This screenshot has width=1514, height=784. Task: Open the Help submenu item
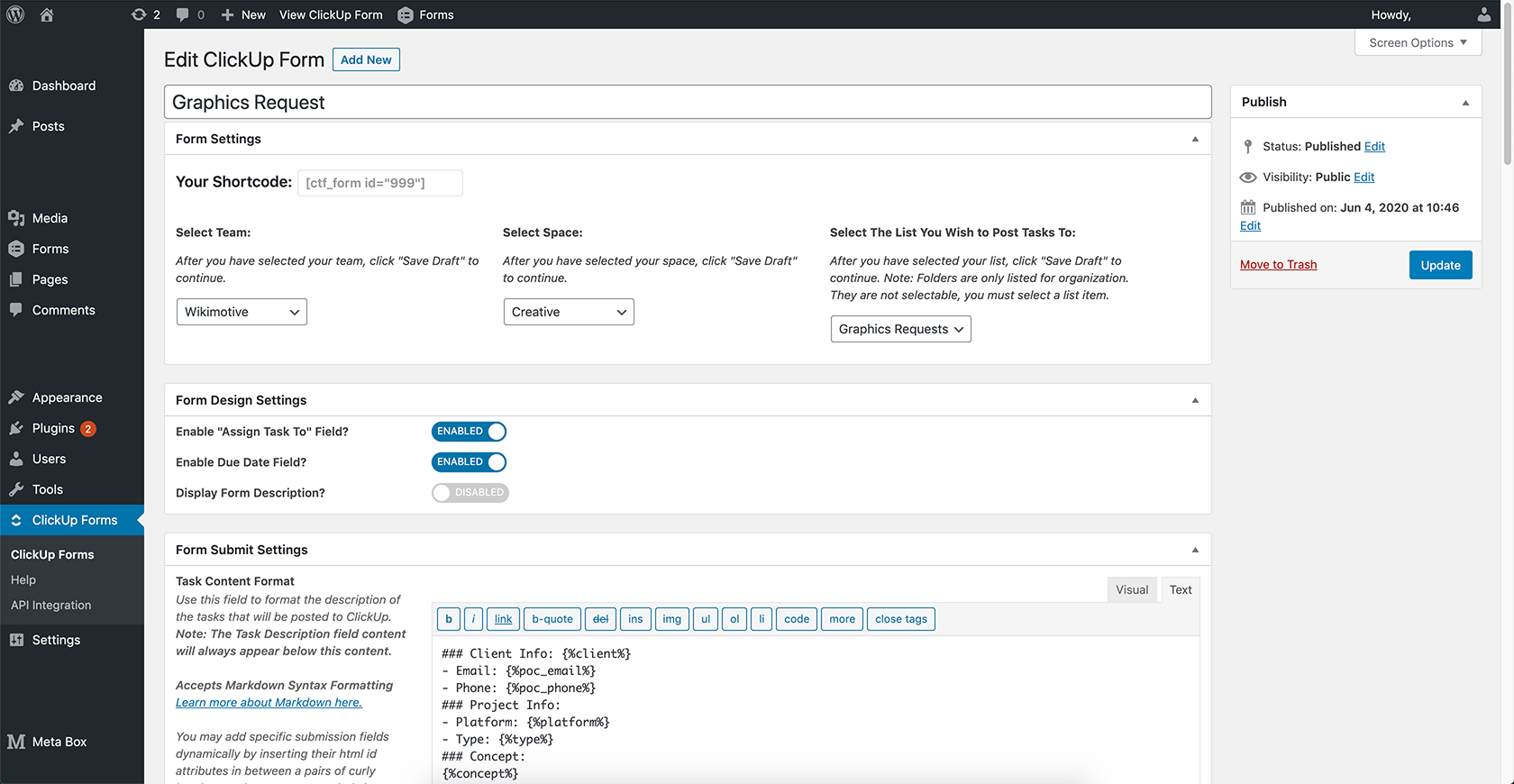(x=23, y=579)
